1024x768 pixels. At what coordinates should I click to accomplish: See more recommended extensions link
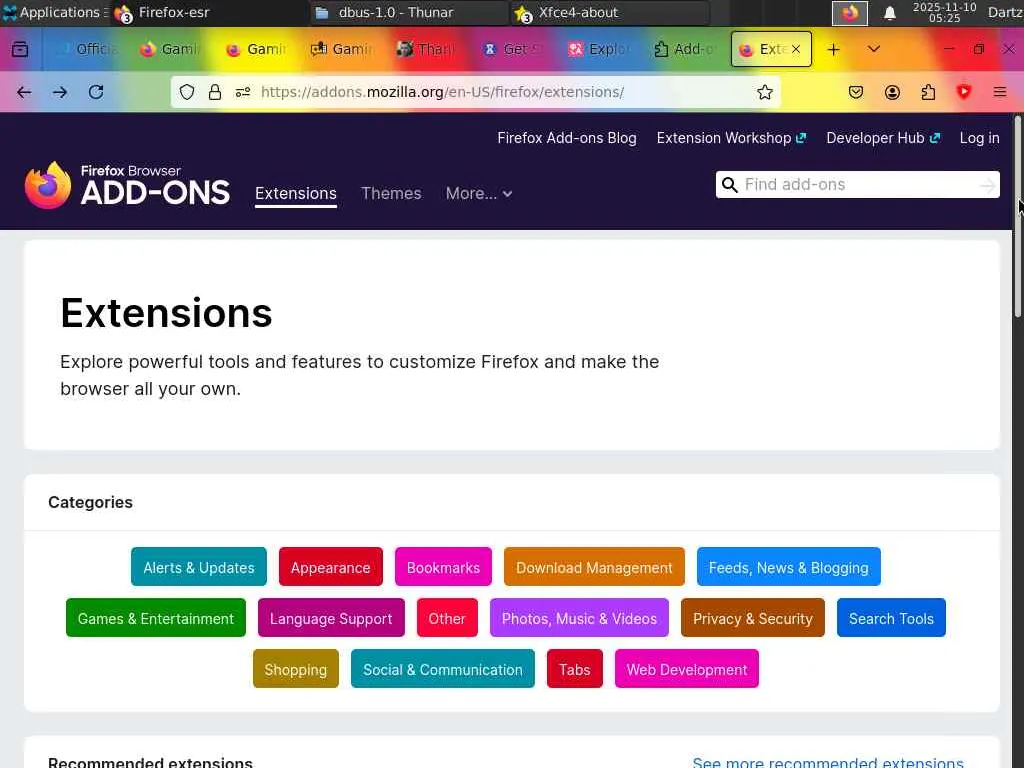827,761
